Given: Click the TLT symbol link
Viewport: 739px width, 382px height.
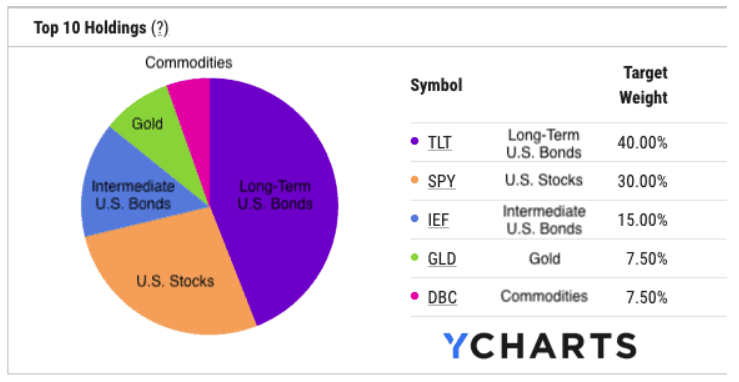Looking at the screenshot, I should [x=439, y=142].
